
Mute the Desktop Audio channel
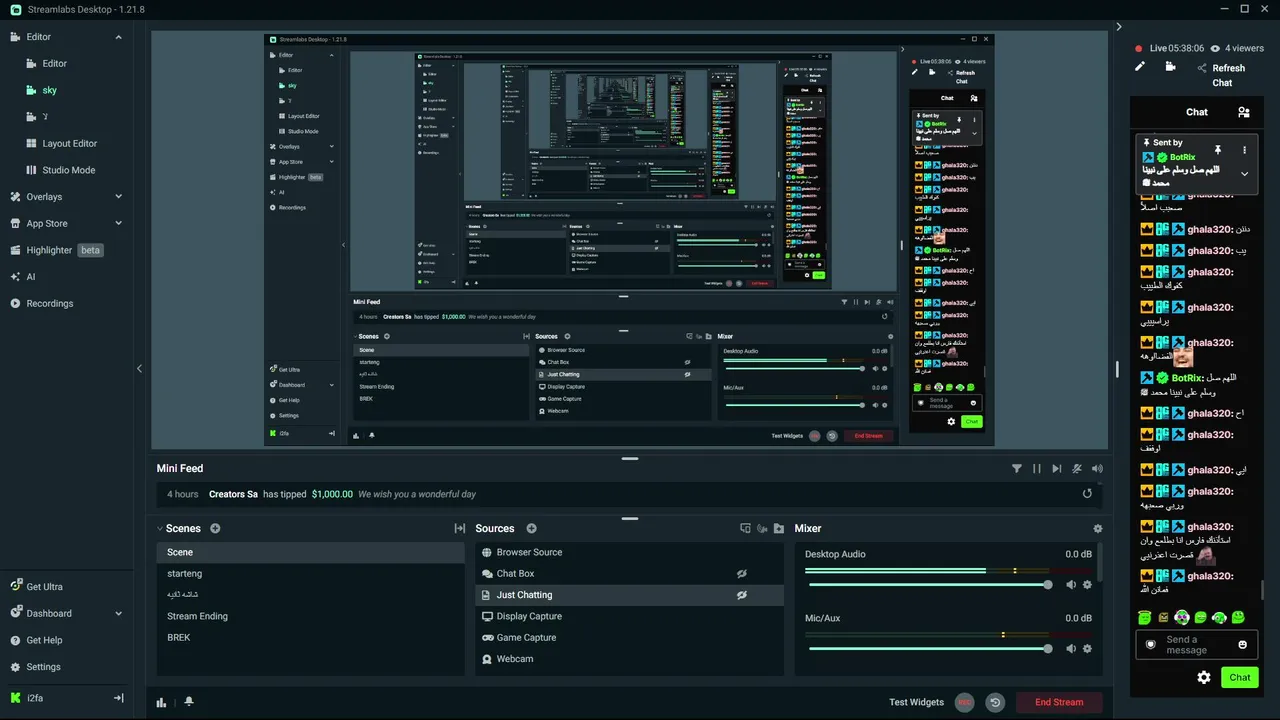click(x=1071, y=585)
